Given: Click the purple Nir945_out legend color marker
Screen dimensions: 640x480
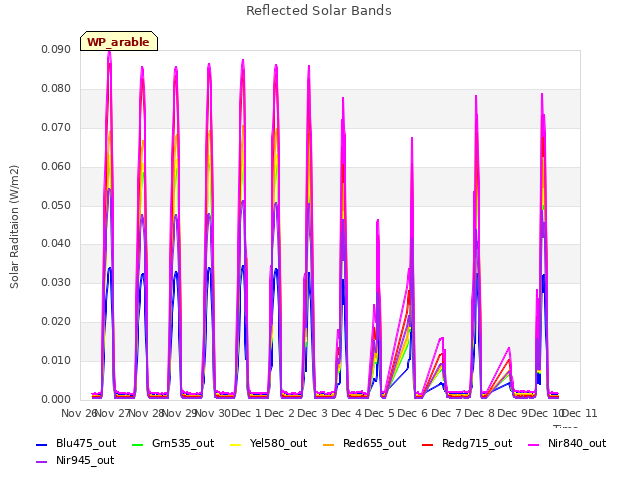Looking at the screenshot, I should (42, 462).
